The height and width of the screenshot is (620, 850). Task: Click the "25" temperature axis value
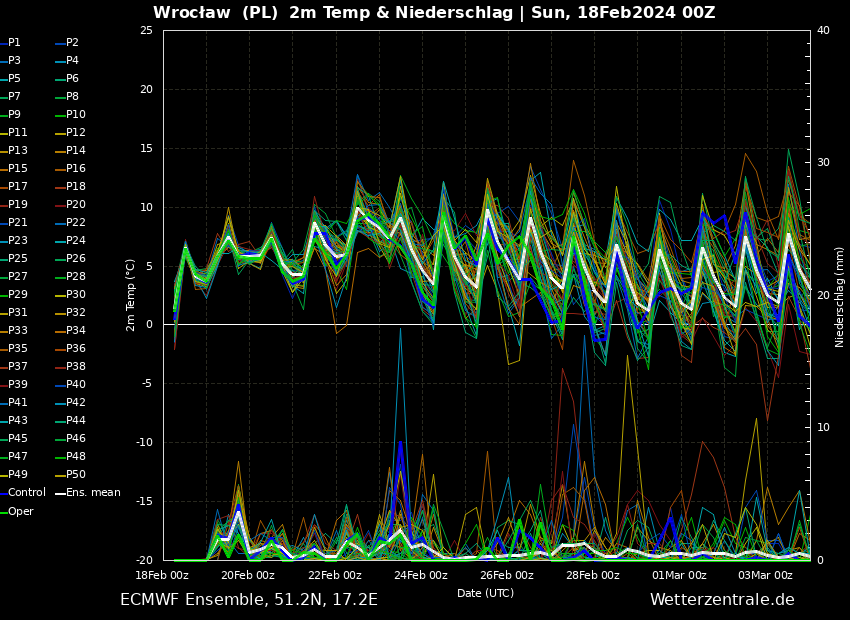[x=146, y=30]
